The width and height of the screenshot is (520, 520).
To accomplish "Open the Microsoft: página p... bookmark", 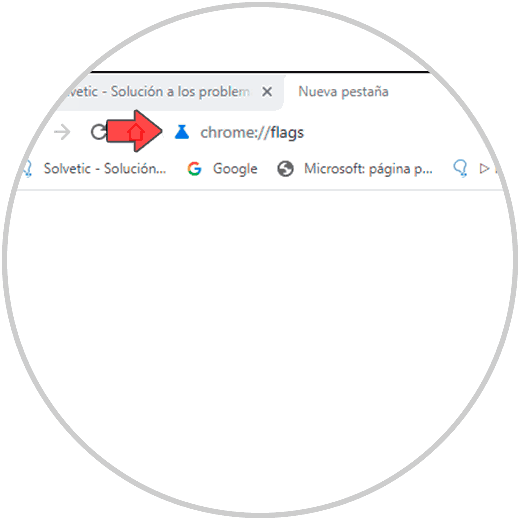I will click(368, 169).
